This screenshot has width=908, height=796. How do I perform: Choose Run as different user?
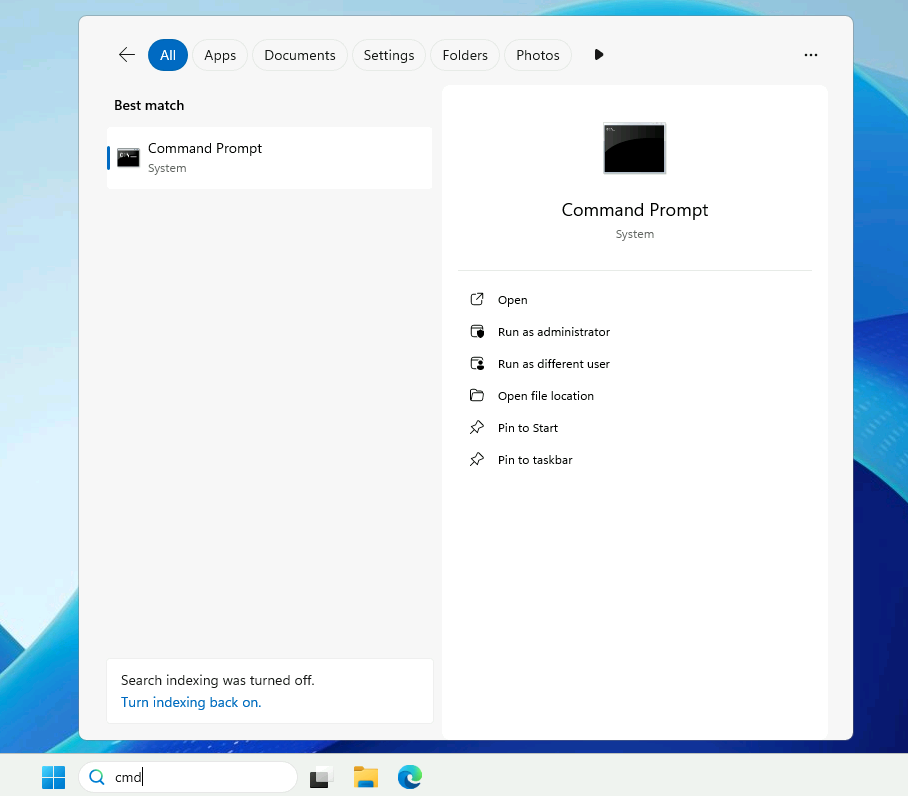pos(553,364)
